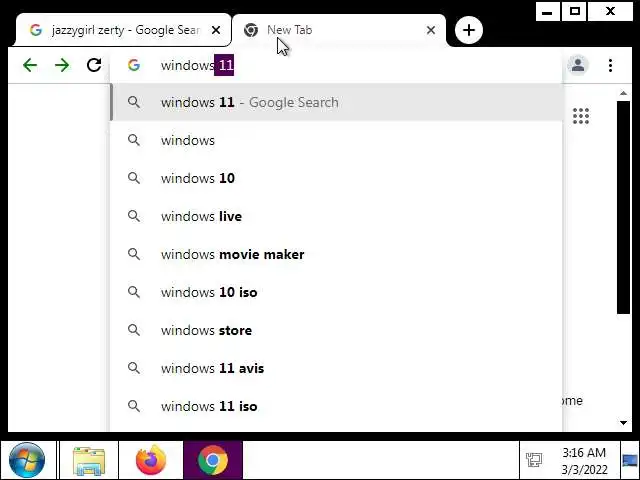
Task: Click the scrollbar up arrow
Action: (623, 93)
